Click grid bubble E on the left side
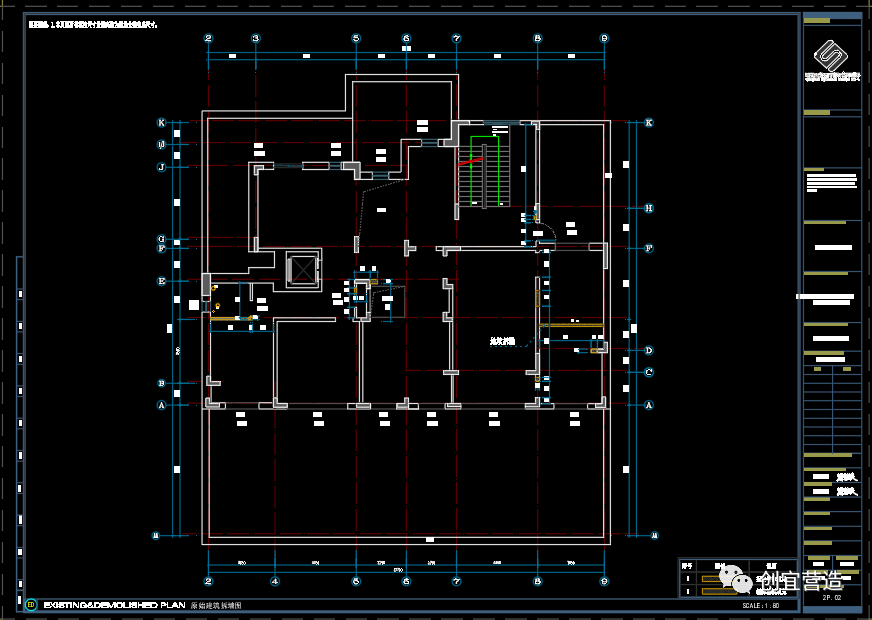872x620 pixels. click(162, 281)
